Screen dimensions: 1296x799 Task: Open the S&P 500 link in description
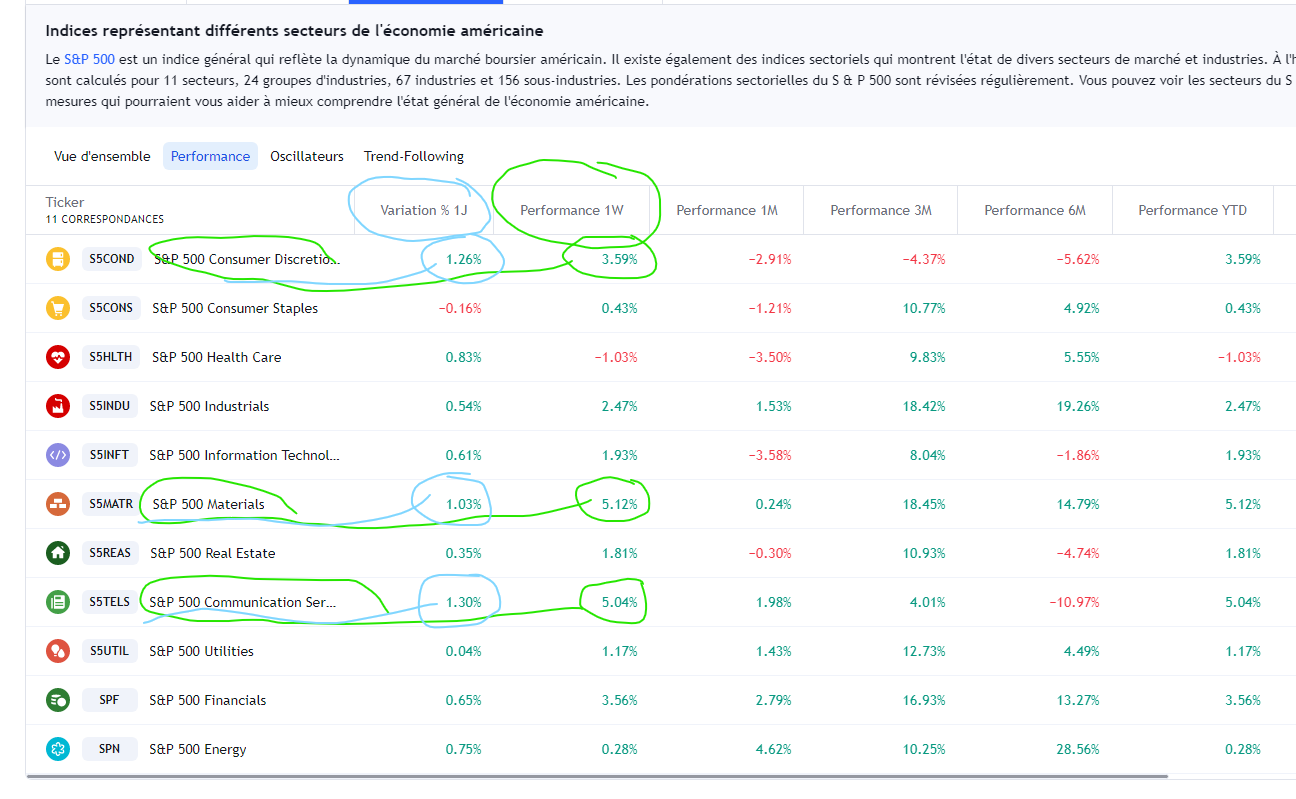point(96,59)
